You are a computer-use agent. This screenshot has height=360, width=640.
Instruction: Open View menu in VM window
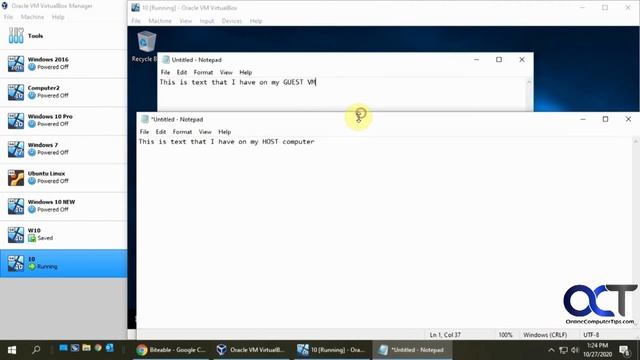coord(185,21)
